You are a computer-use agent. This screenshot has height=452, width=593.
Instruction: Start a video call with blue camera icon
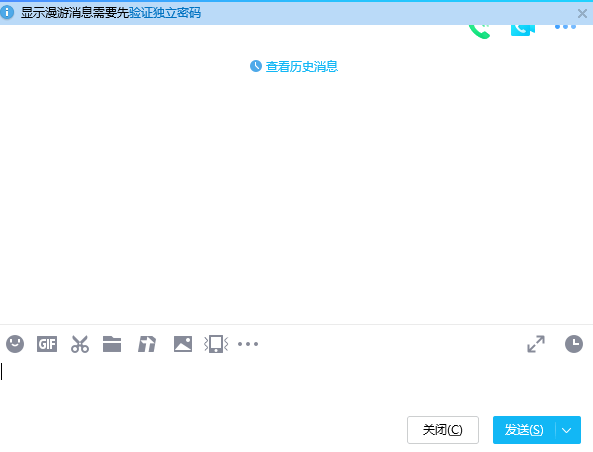[523, 30]
